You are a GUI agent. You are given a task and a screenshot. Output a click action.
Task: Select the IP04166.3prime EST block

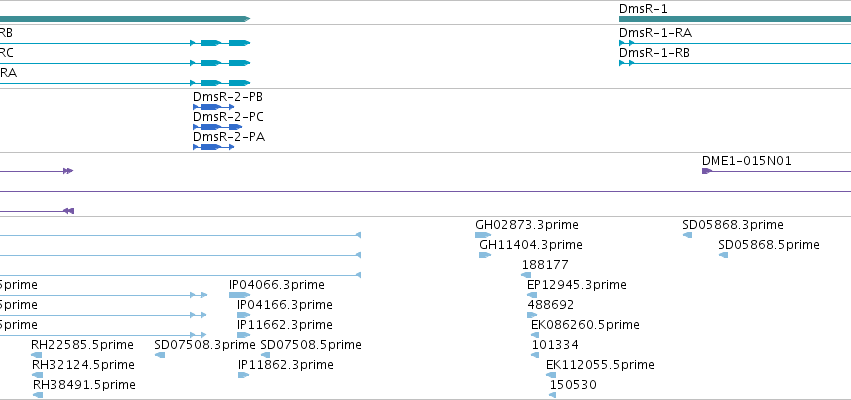(243, 315)
